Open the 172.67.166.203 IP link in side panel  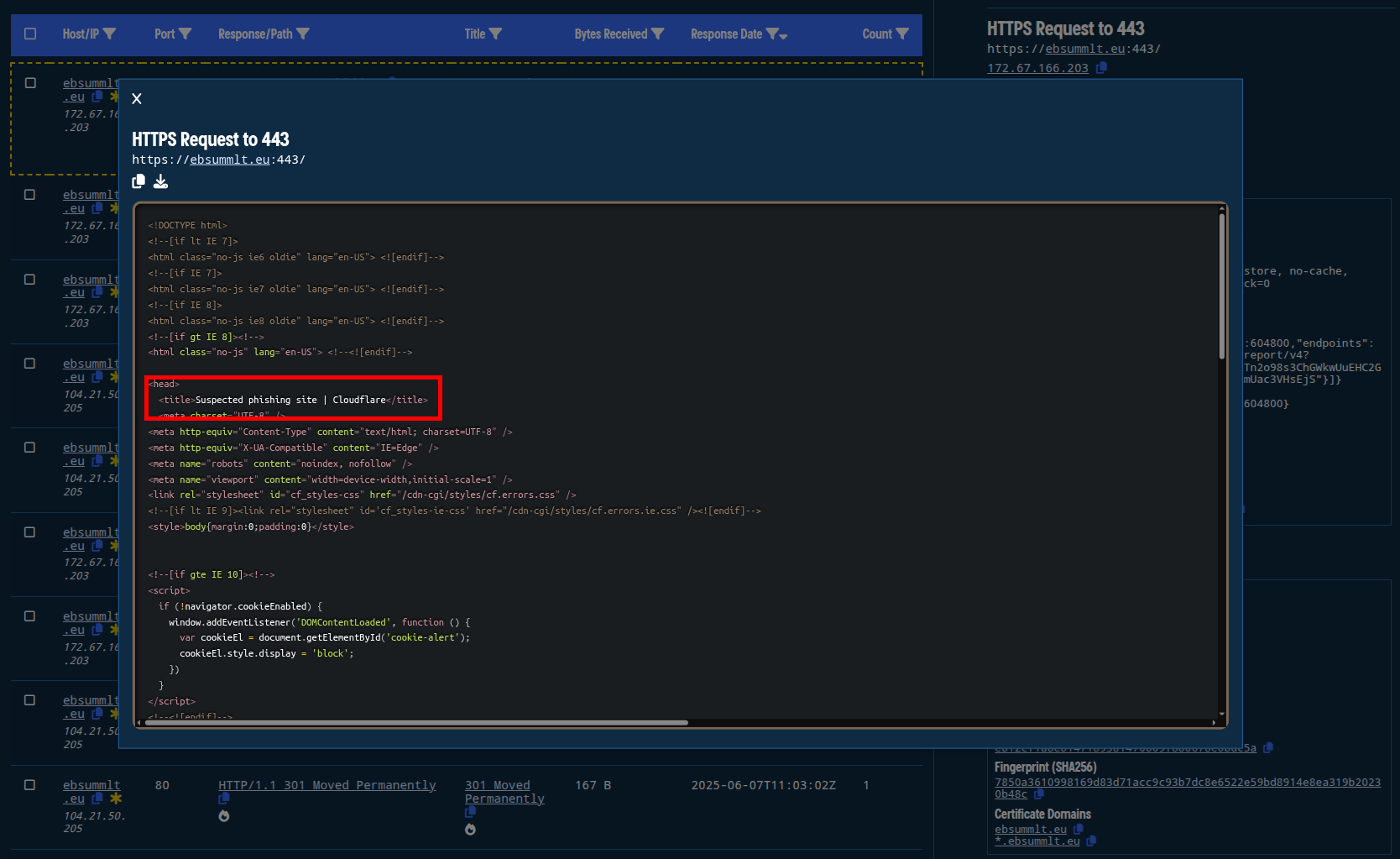pyautogui.click(x=1037, y=68)
